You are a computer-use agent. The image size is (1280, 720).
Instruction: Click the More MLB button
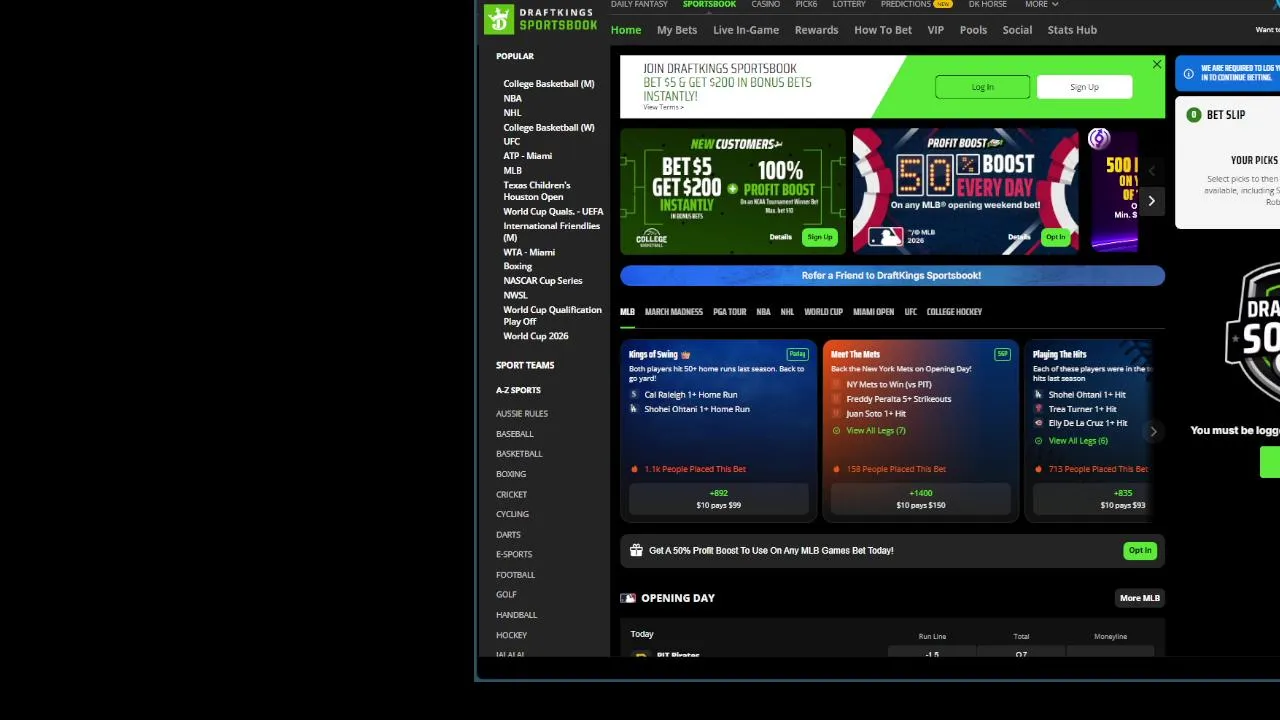pyautogui.click(x=1140, y=598)
